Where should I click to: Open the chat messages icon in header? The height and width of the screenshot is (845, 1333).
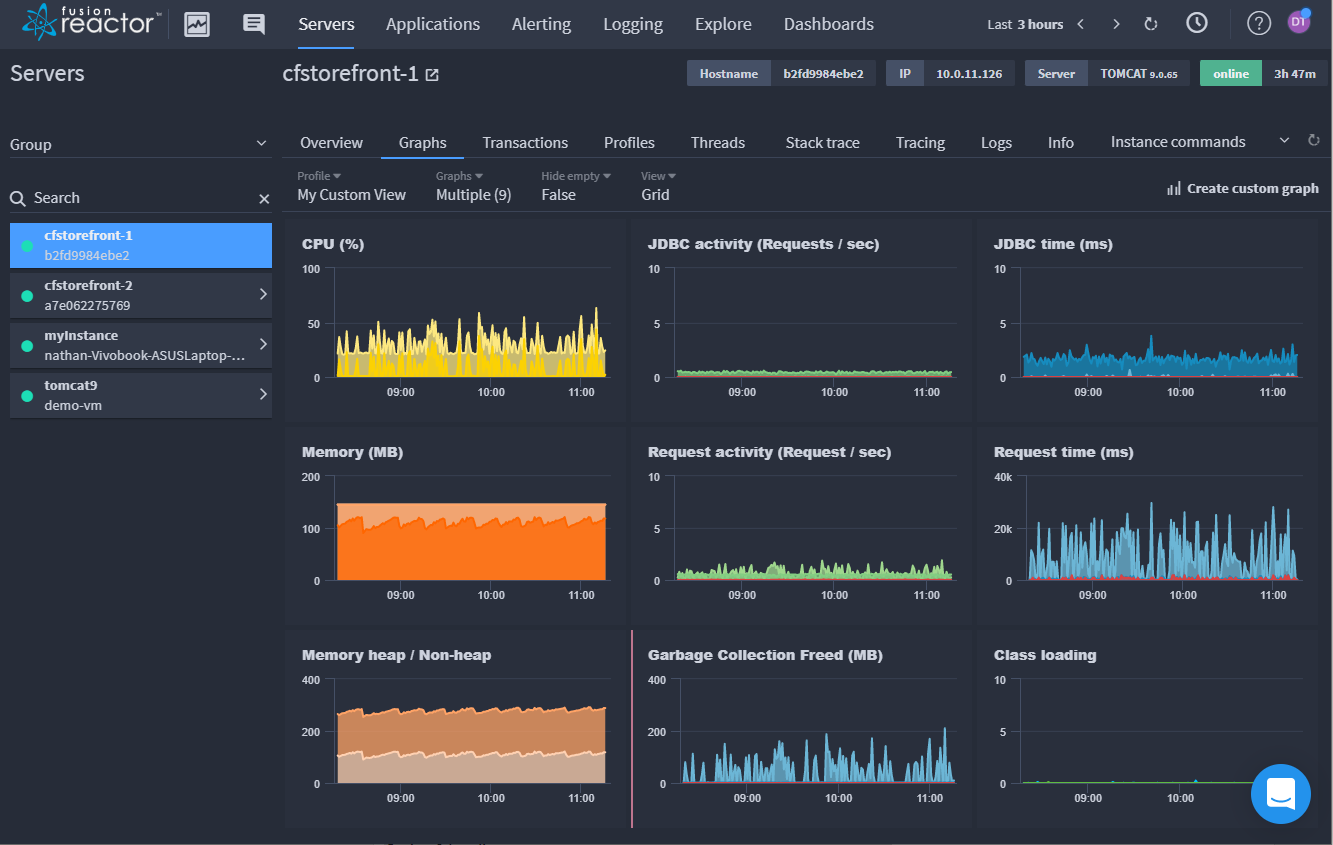(x=254, y=24)
